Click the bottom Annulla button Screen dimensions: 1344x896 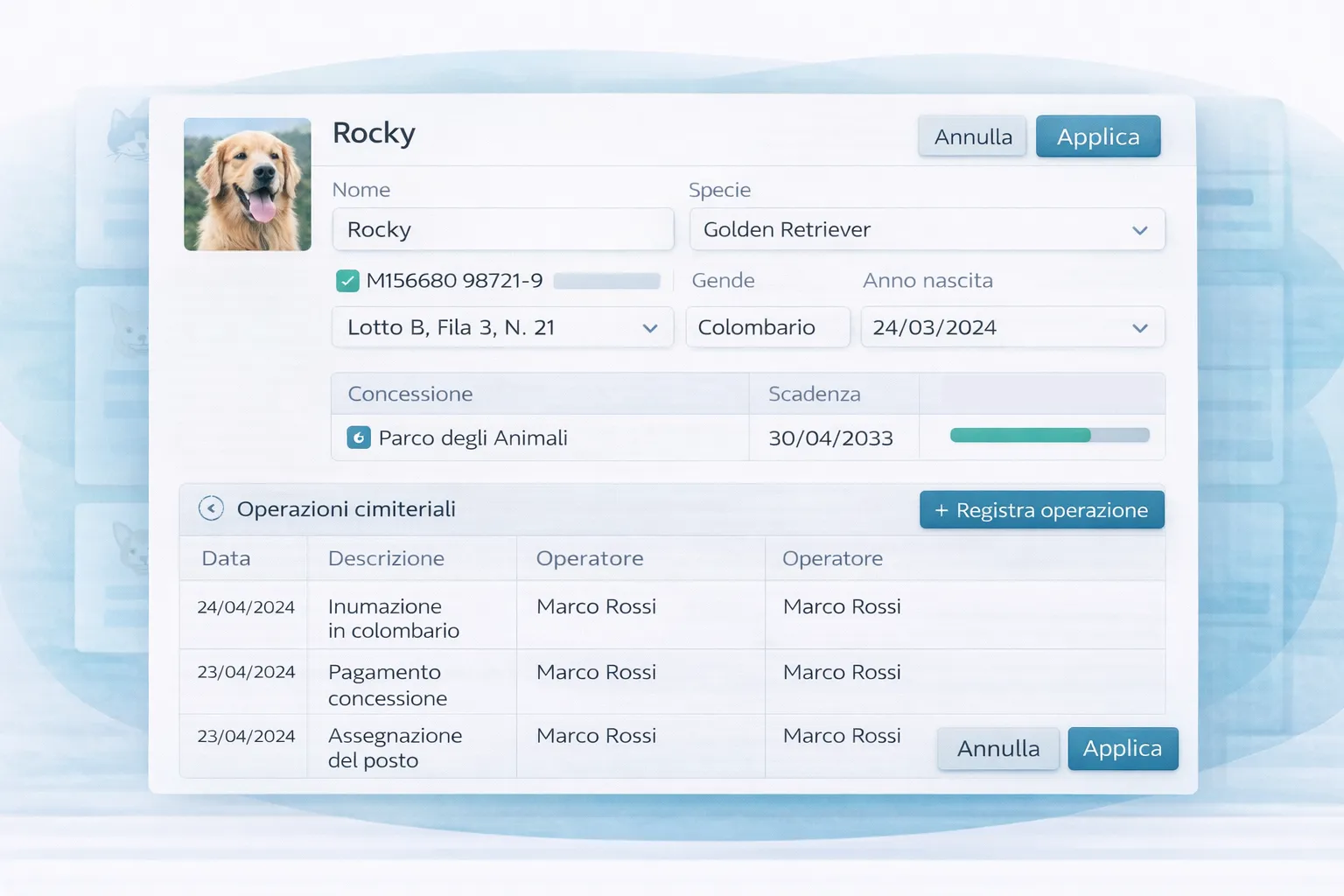[x=998, y=749]
